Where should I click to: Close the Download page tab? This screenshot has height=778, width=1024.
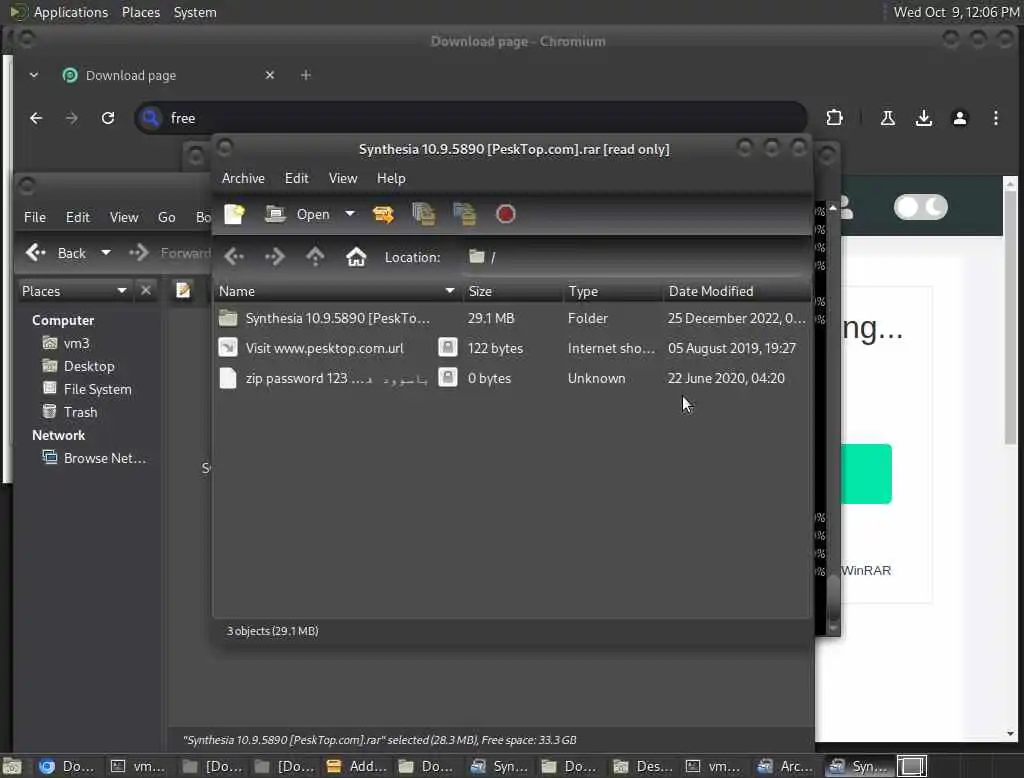point(270,75)
